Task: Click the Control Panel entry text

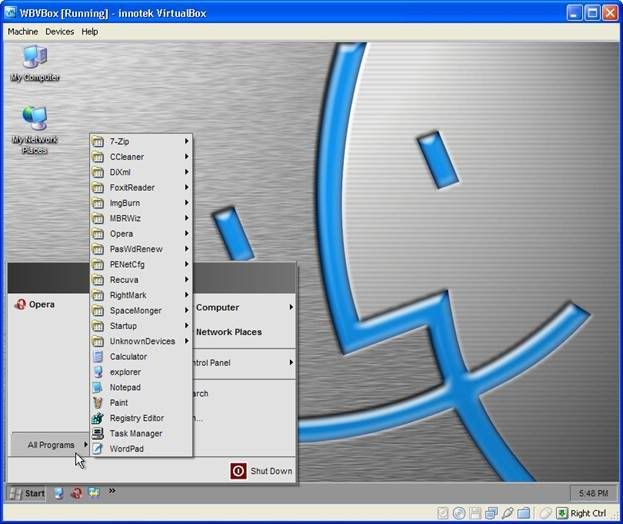Action: (x=211, y=363)
